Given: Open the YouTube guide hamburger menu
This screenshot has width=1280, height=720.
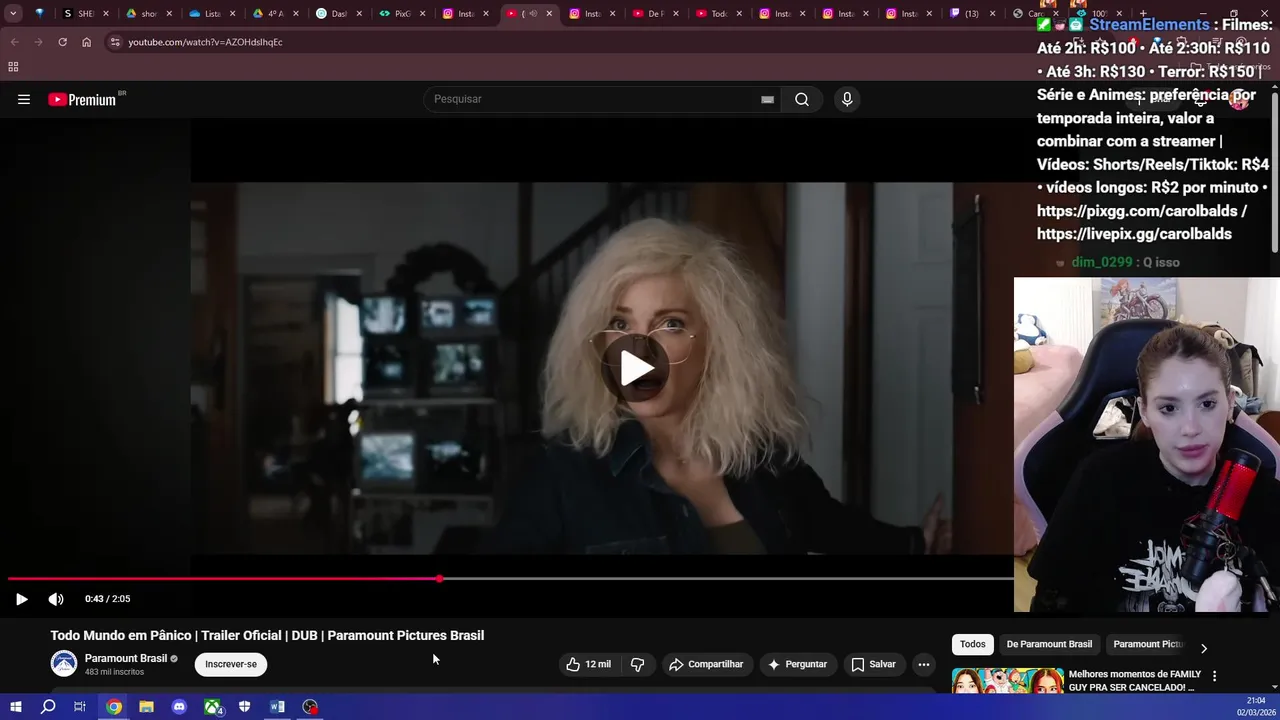Looking at the screenshot, I should pos(24,99).
